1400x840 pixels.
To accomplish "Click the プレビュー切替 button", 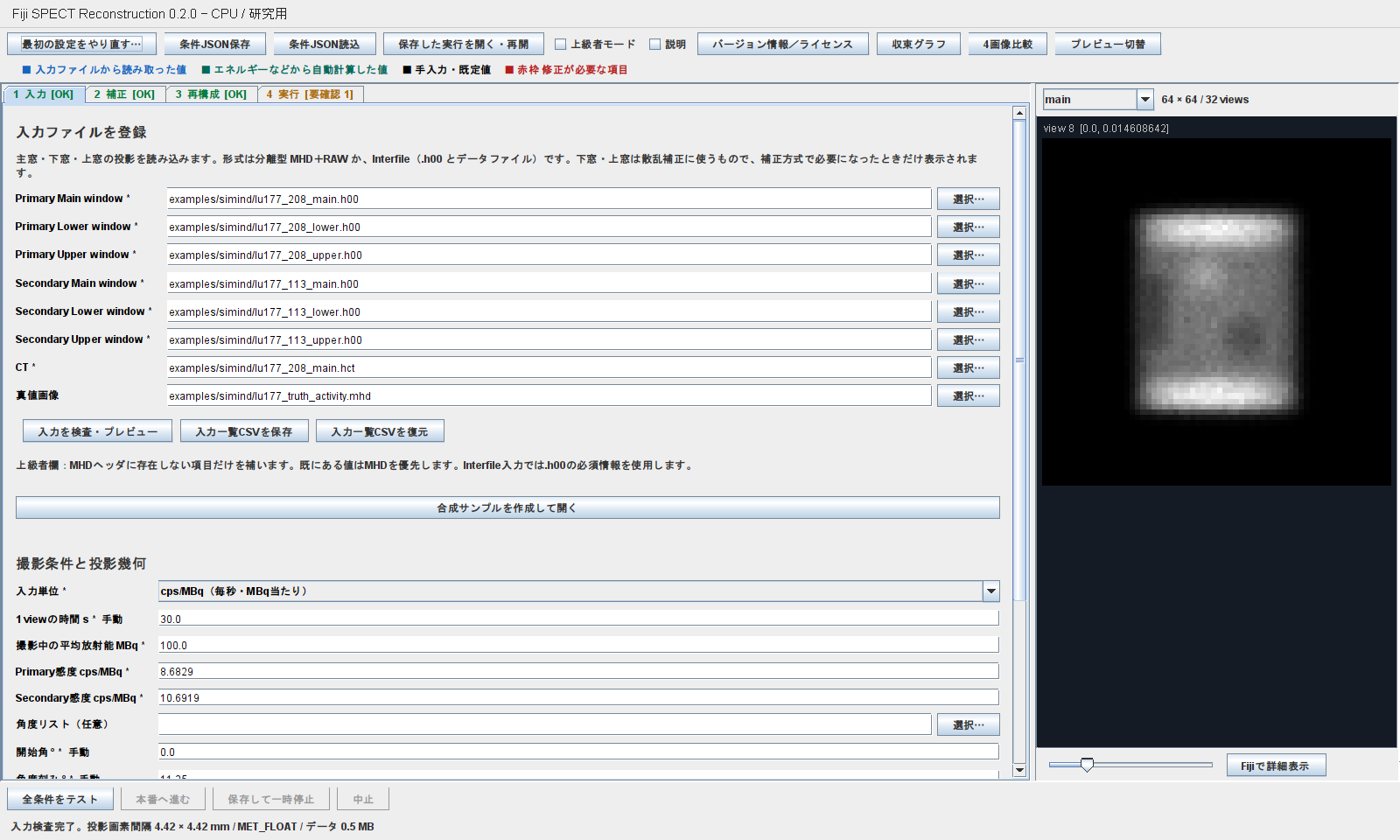I will [x=1108, y=44].
